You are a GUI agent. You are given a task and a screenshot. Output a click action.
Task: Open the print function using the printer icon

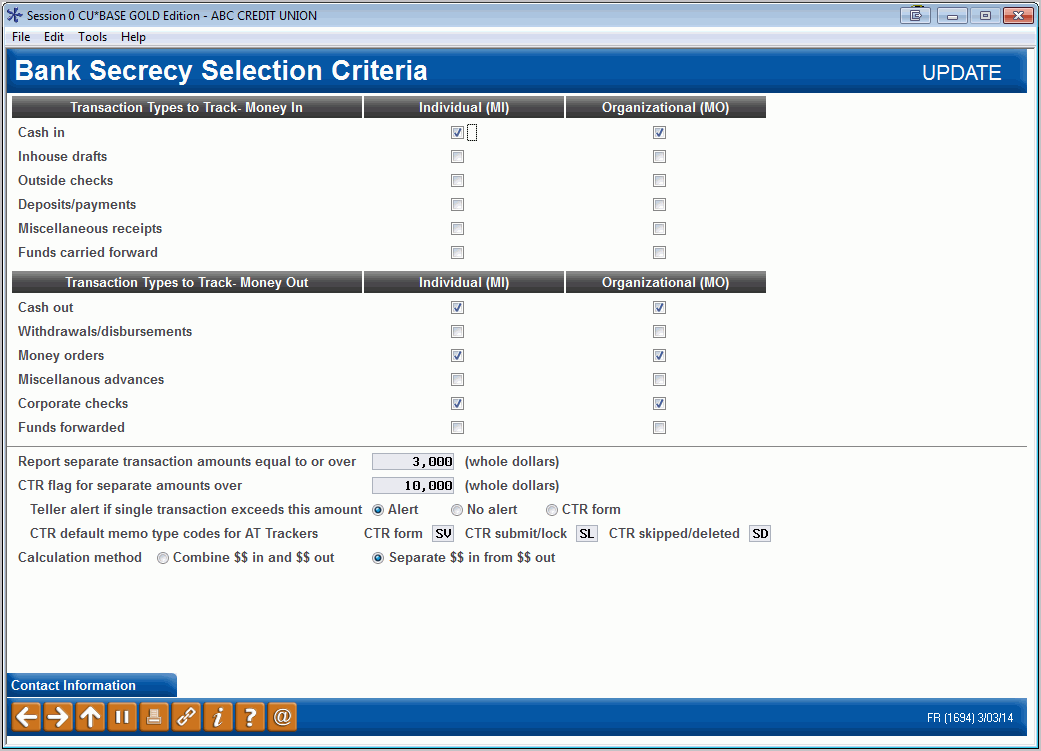154,716
